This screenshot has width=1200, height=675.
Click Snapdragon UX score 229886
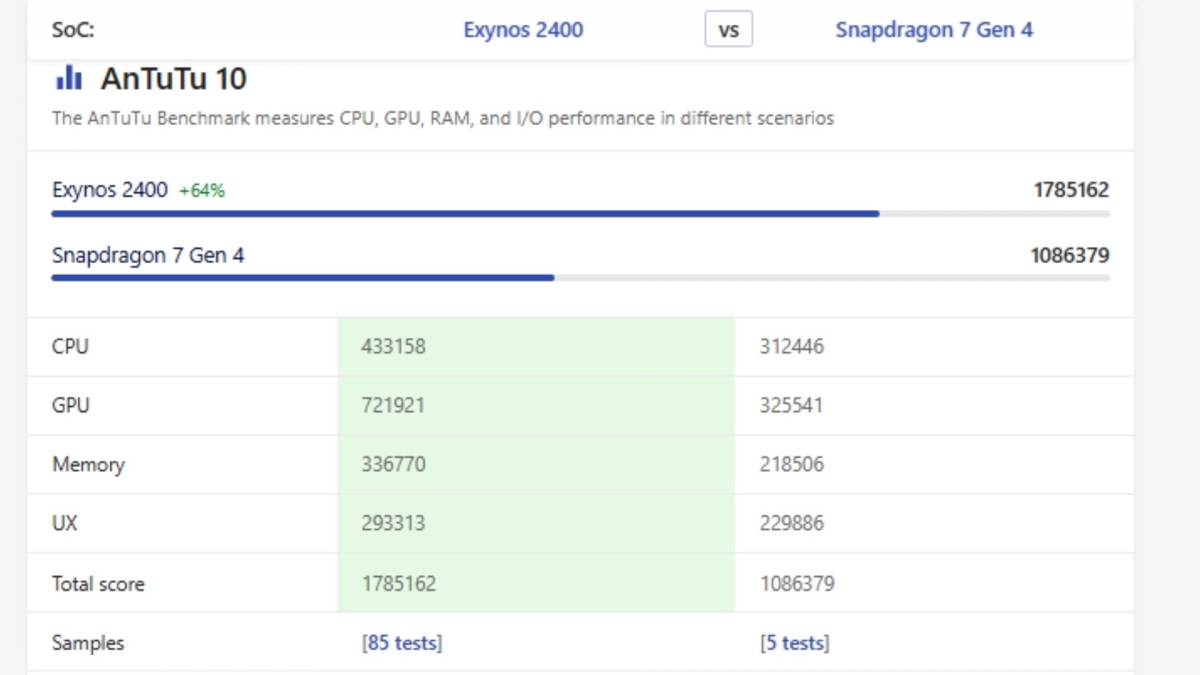tap(791, 523)
